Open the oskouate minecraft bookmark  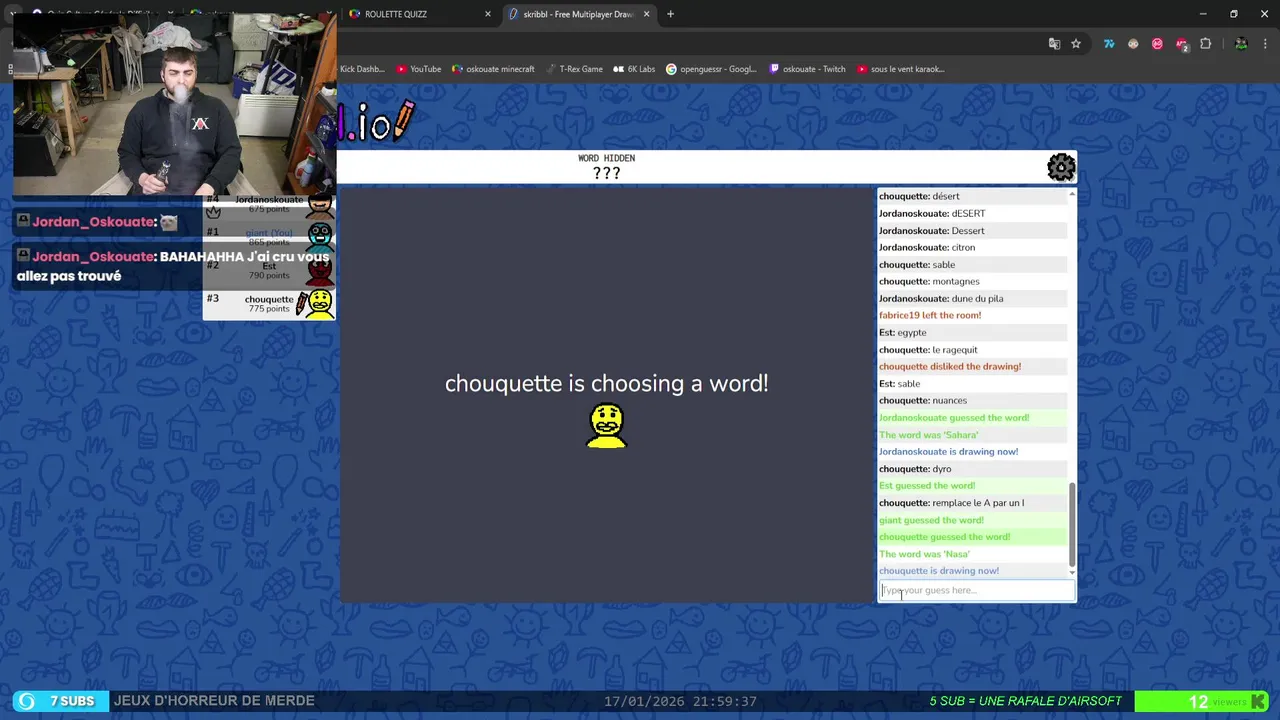(x=493, y=69)
